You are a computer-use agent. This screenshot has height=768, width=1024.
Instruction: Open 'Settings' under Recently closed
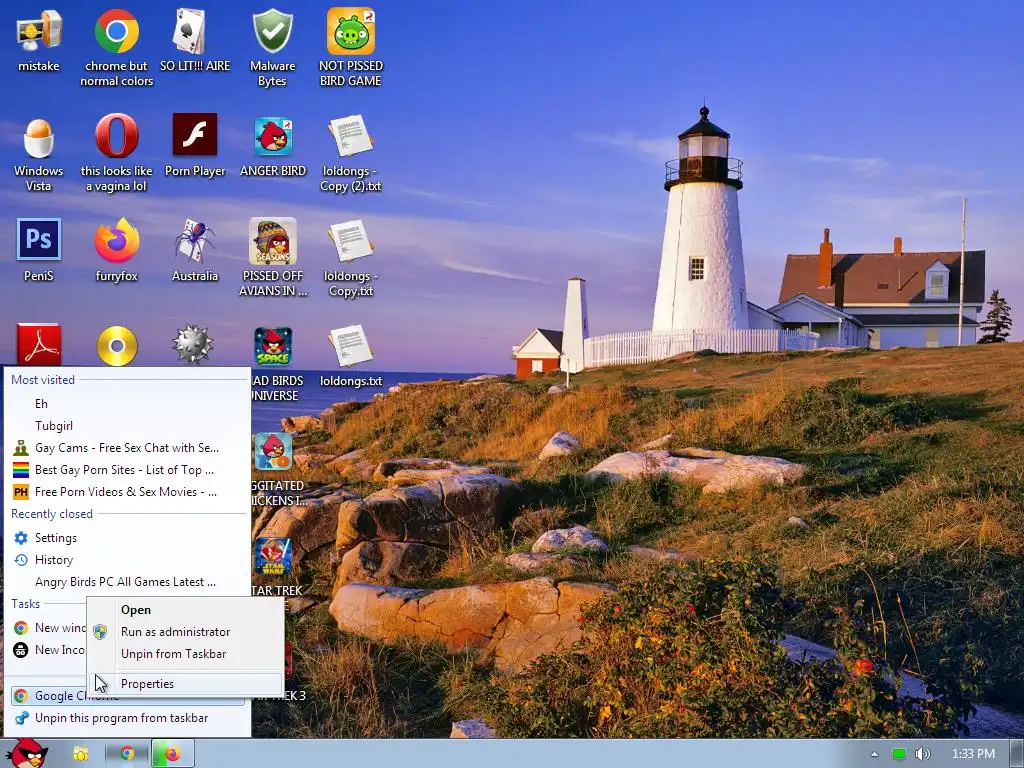[128, 537]
